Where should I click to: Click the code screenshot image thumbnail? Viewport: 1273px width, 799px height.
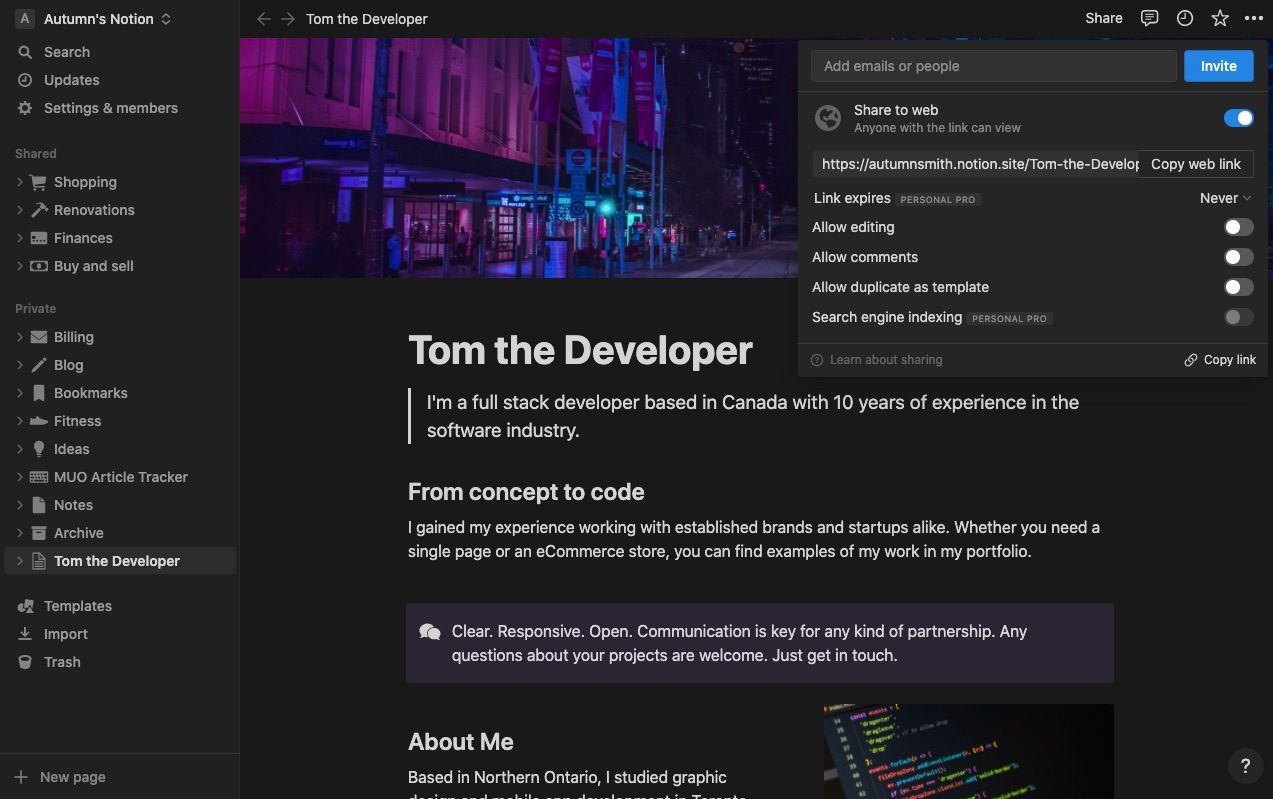(968, 751)
